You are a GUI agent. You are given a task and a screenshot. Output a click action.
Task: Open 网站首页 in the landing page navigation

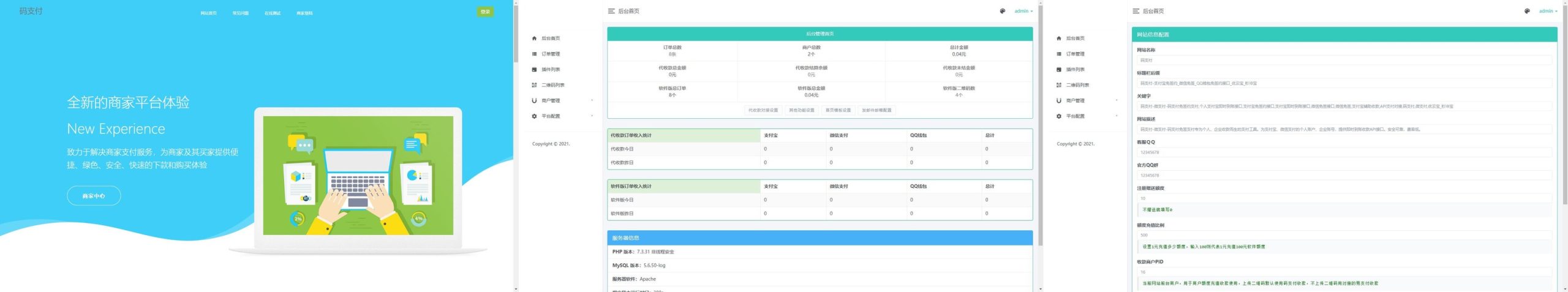[208, 13]
